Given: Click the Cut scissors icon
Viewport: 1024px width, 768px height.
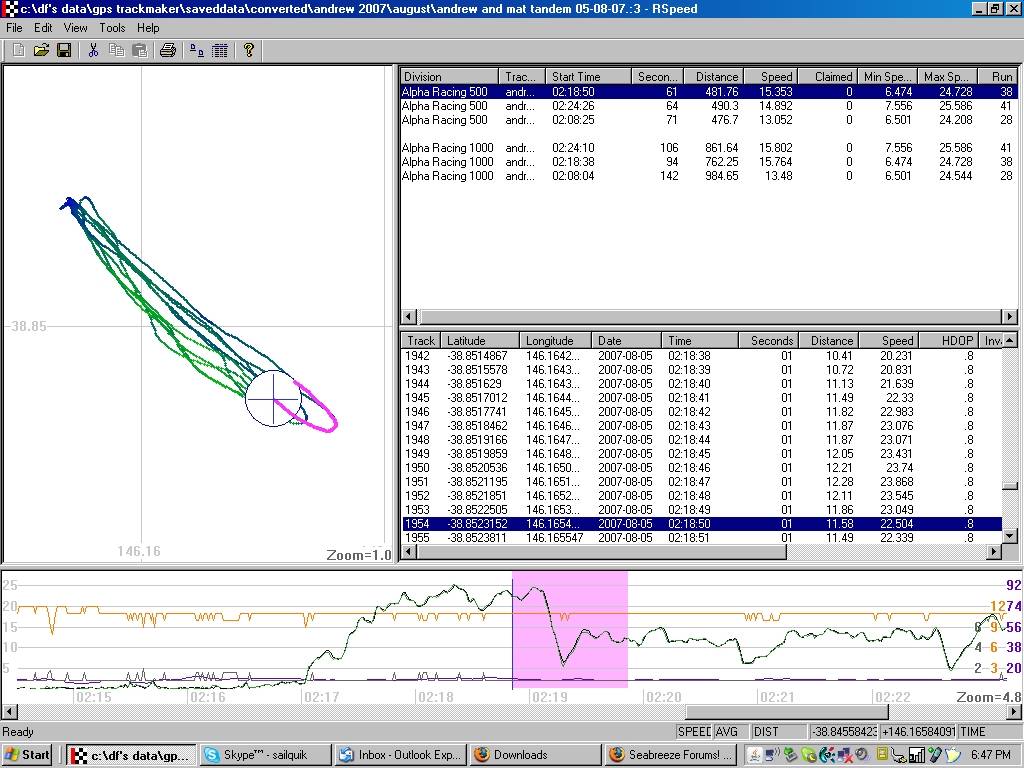Looking at the screenshot, I should point(93,50).
